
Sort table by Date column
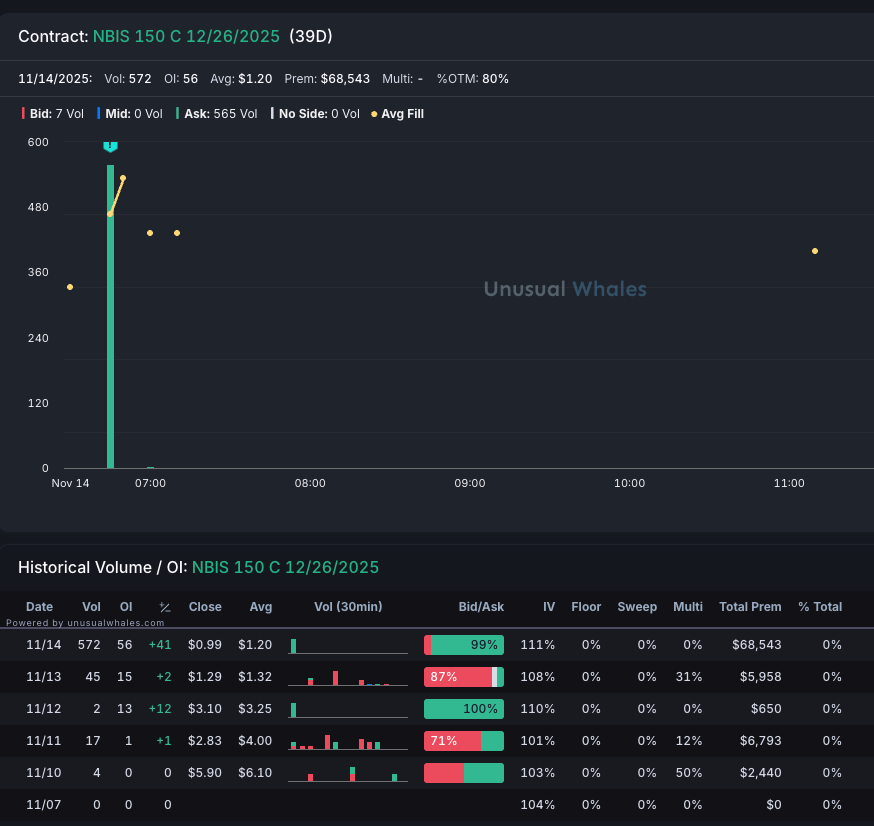coord(40,607)
